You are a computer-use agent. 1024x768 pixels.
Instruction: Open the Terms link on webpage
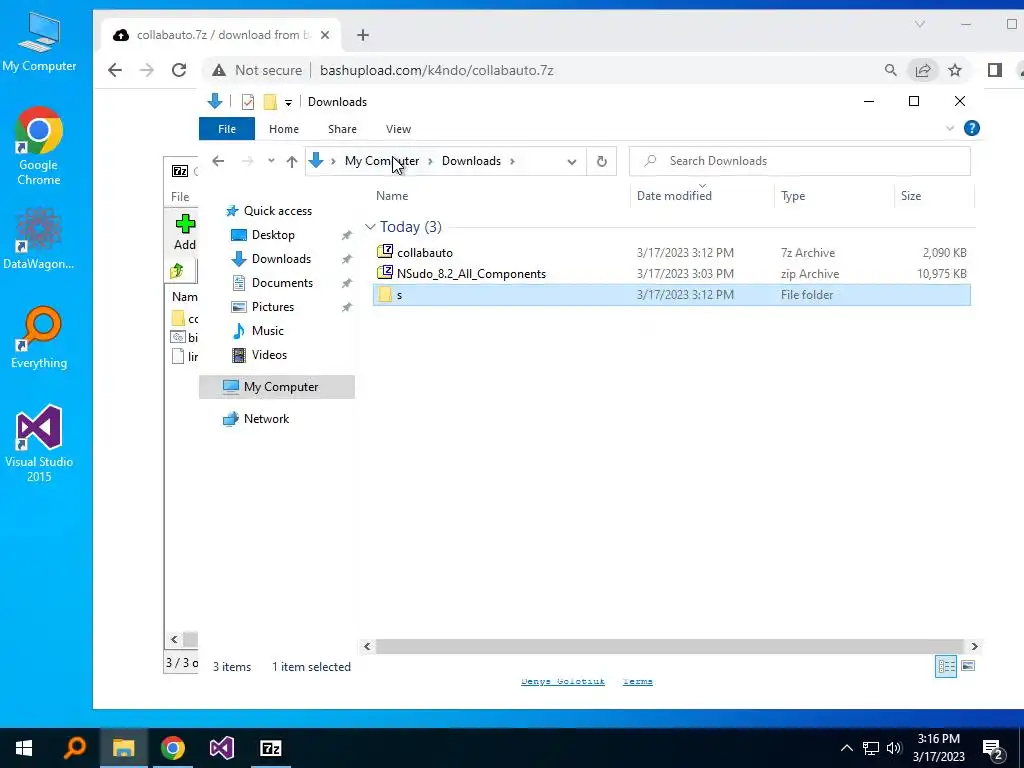tap(637, 681)
